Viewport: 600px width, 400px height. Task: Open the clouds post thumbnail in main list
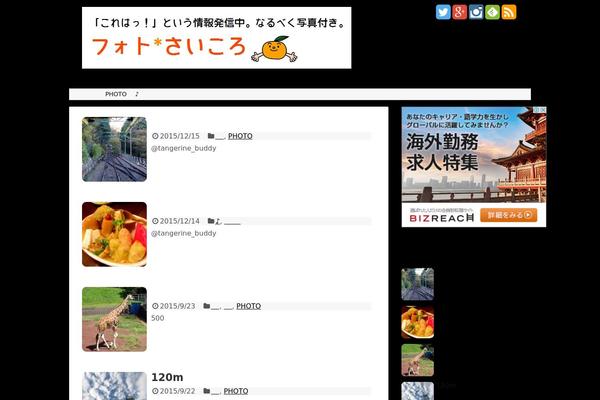[x=114, y=386]
